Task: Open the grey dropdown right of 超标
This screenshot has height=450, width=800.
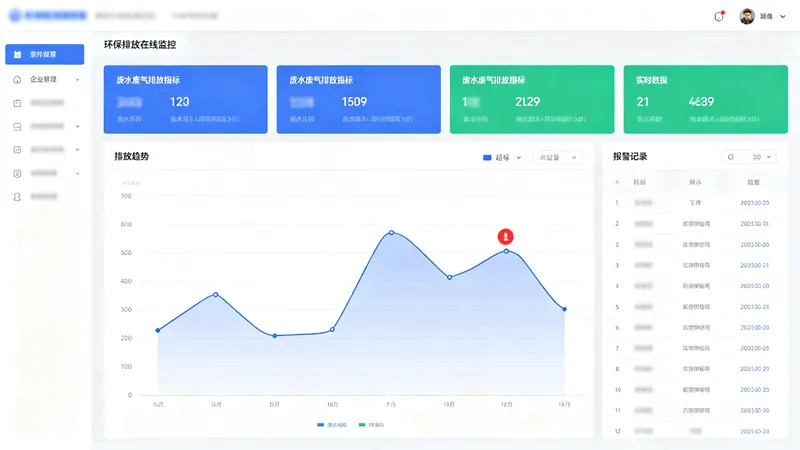Action: click(558, 158)
